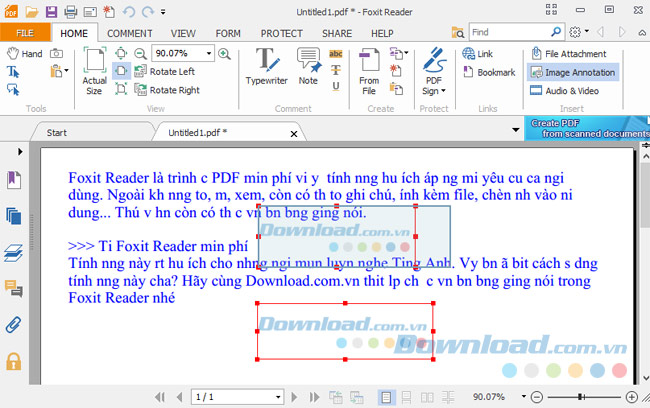Select the Image Annotation tool

coord(573,72)
